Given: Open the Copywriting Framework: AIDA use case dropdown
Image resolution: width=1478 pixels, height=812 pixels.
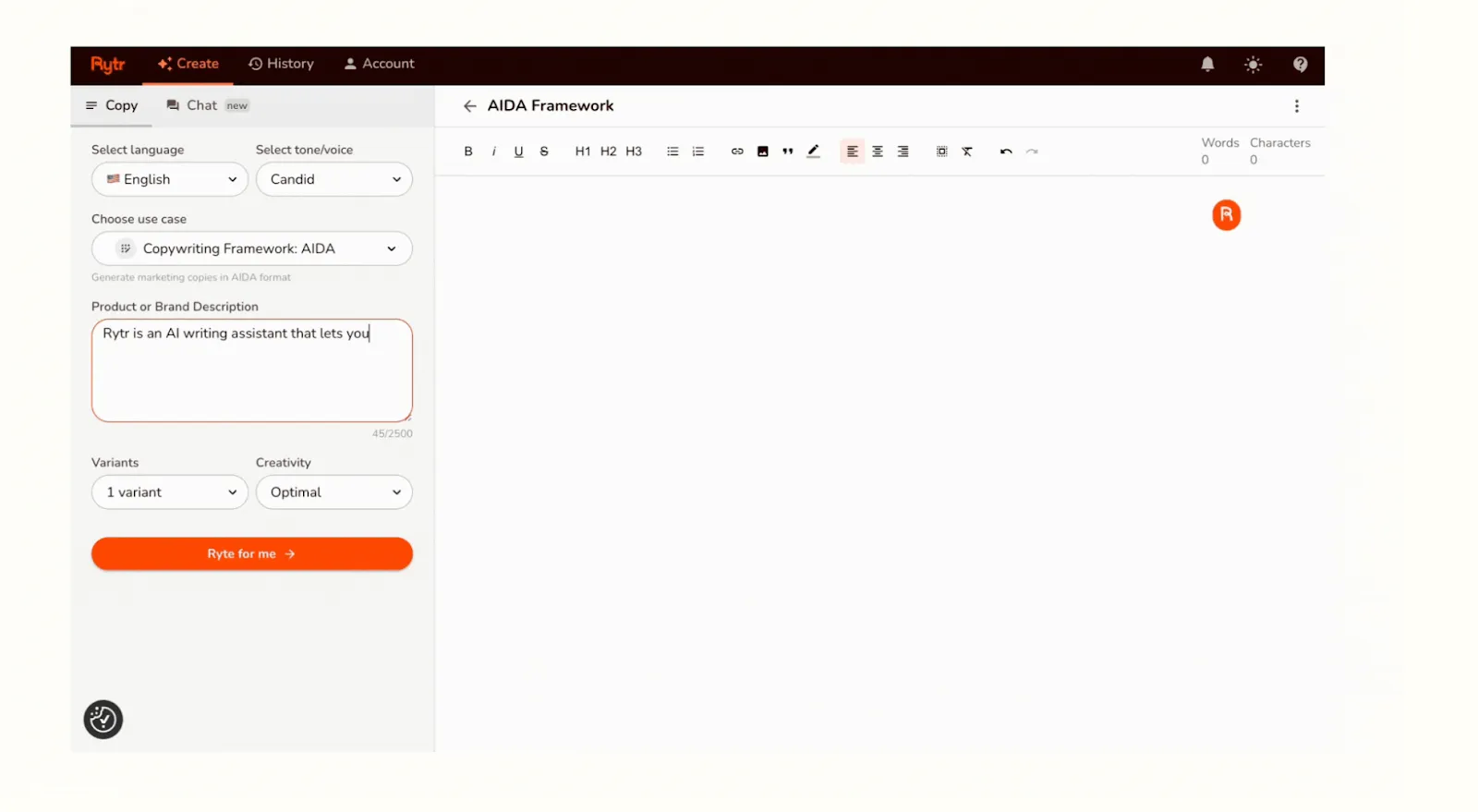Looking at the screenshot, I should [x=252, y=248].
